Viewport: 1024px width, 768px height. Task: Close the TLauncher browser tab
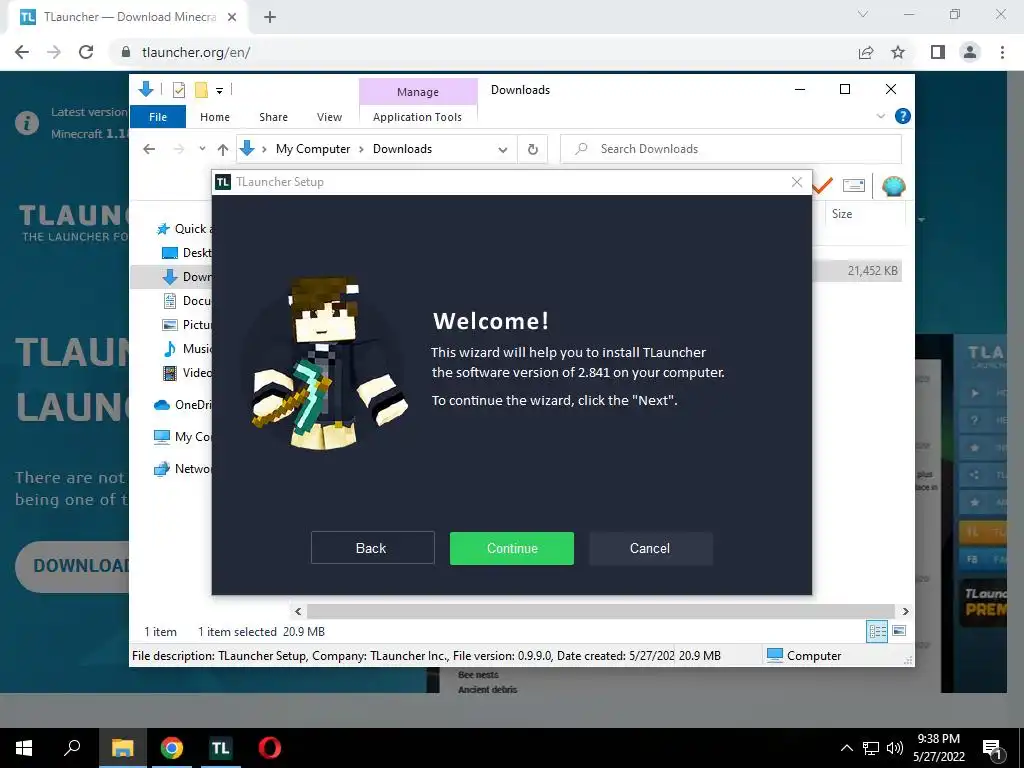pyautogui.click(x=232, y=17)
